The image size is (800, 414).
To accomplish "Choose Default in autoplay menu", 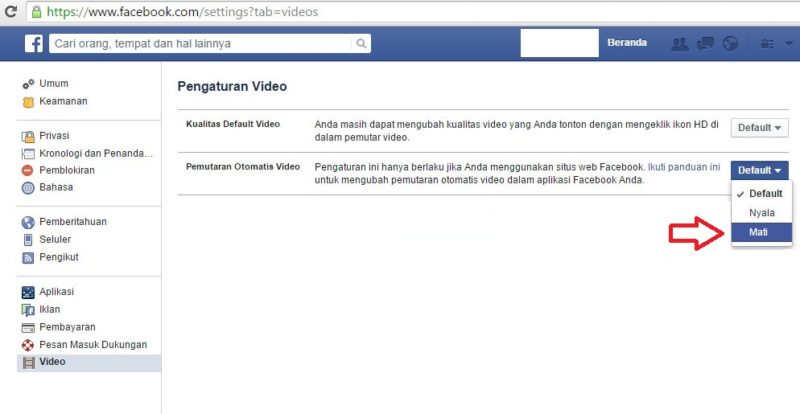I will (761, 194).
